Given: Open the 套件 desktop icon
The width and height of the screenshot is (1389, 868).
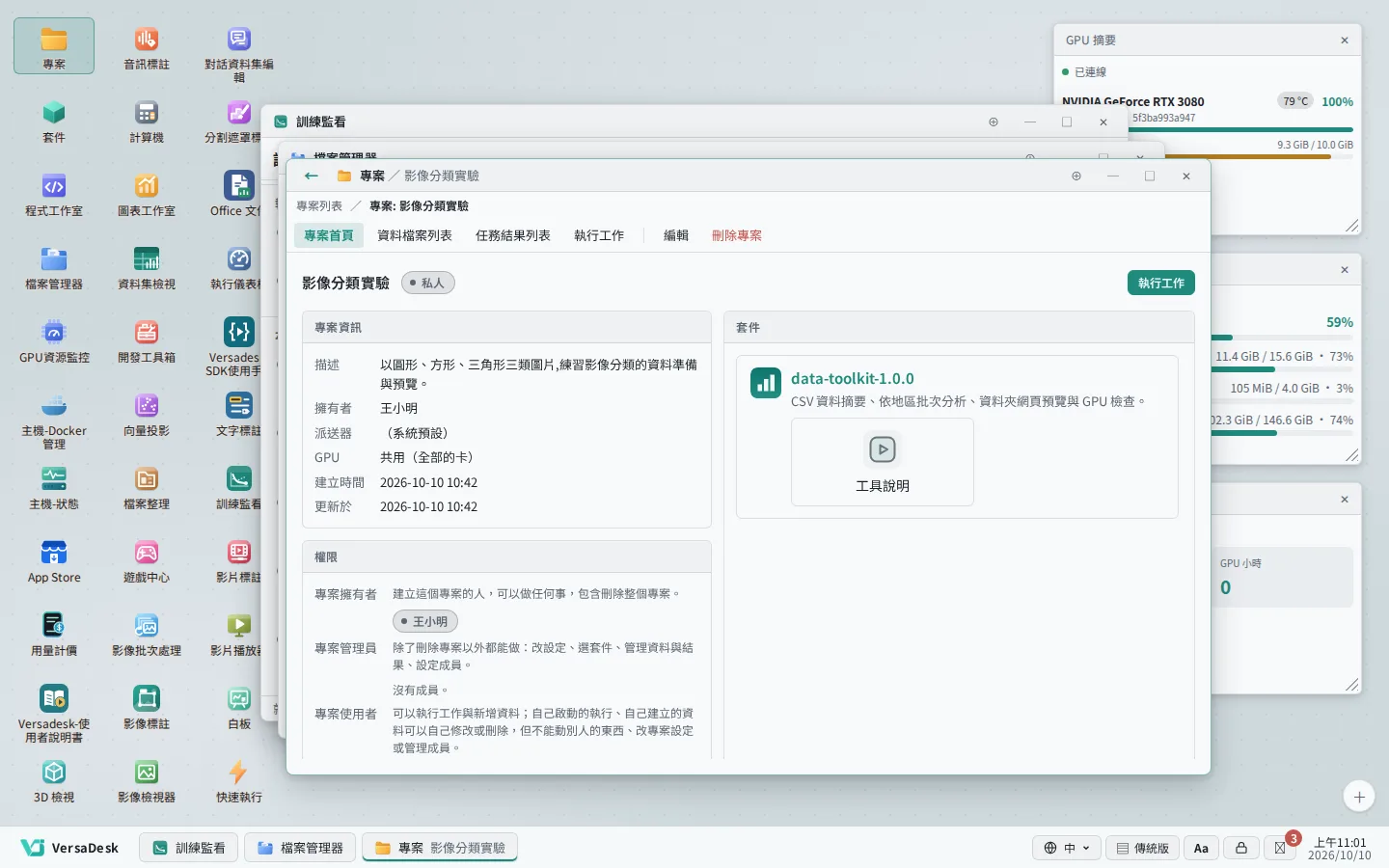Looking at the screenshot, I should pyautogui.click(x=54, y=120).
